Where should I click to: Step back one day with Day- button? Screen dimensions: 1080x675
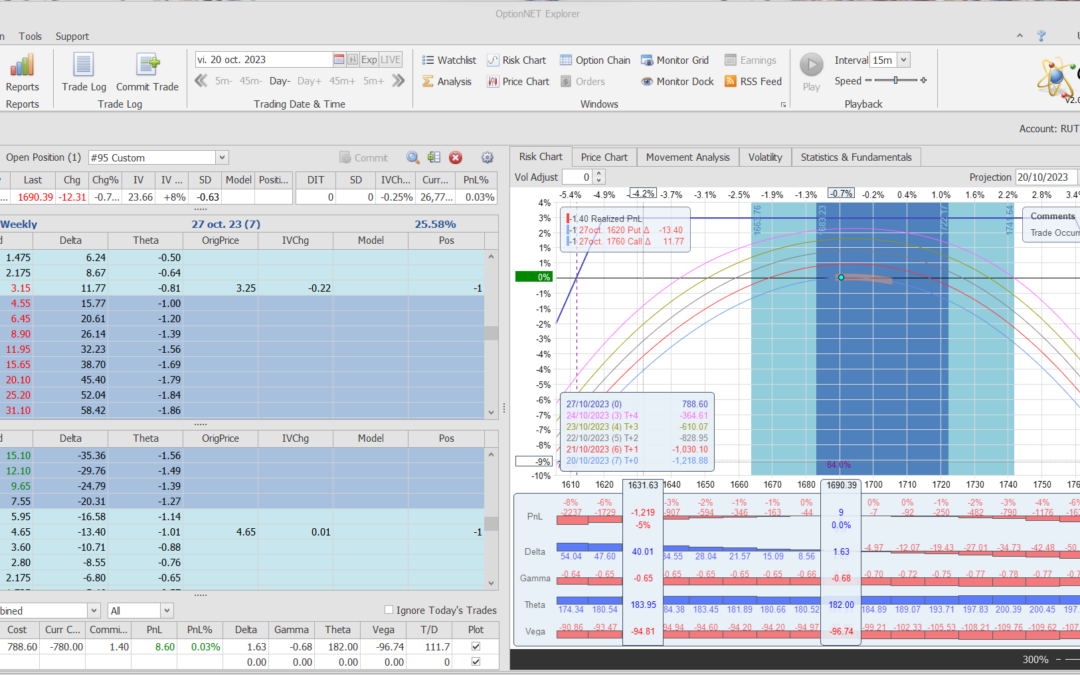279,81
